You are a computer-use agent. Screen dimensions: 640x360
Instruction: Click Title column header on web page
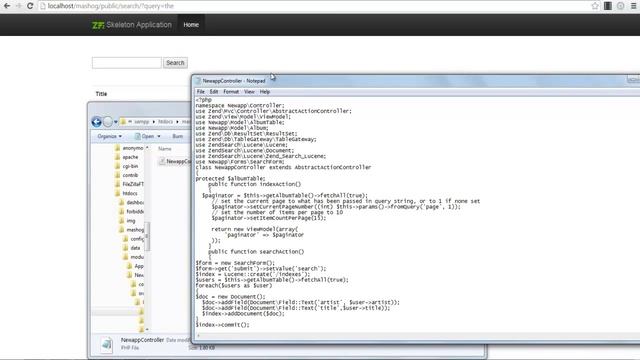(x=101, y=94)
